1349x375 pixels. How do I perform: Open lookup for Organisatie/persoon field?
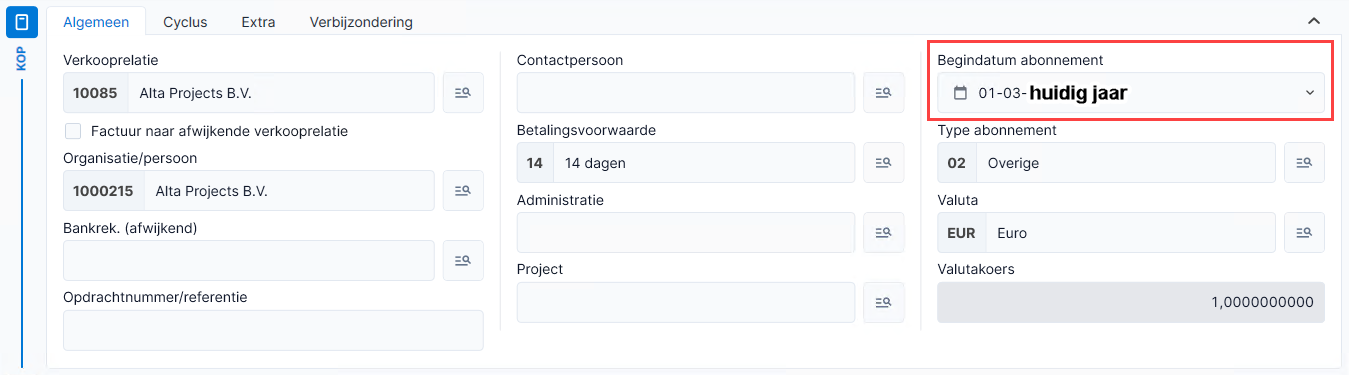pyautogui.click(x=463, y=190)
